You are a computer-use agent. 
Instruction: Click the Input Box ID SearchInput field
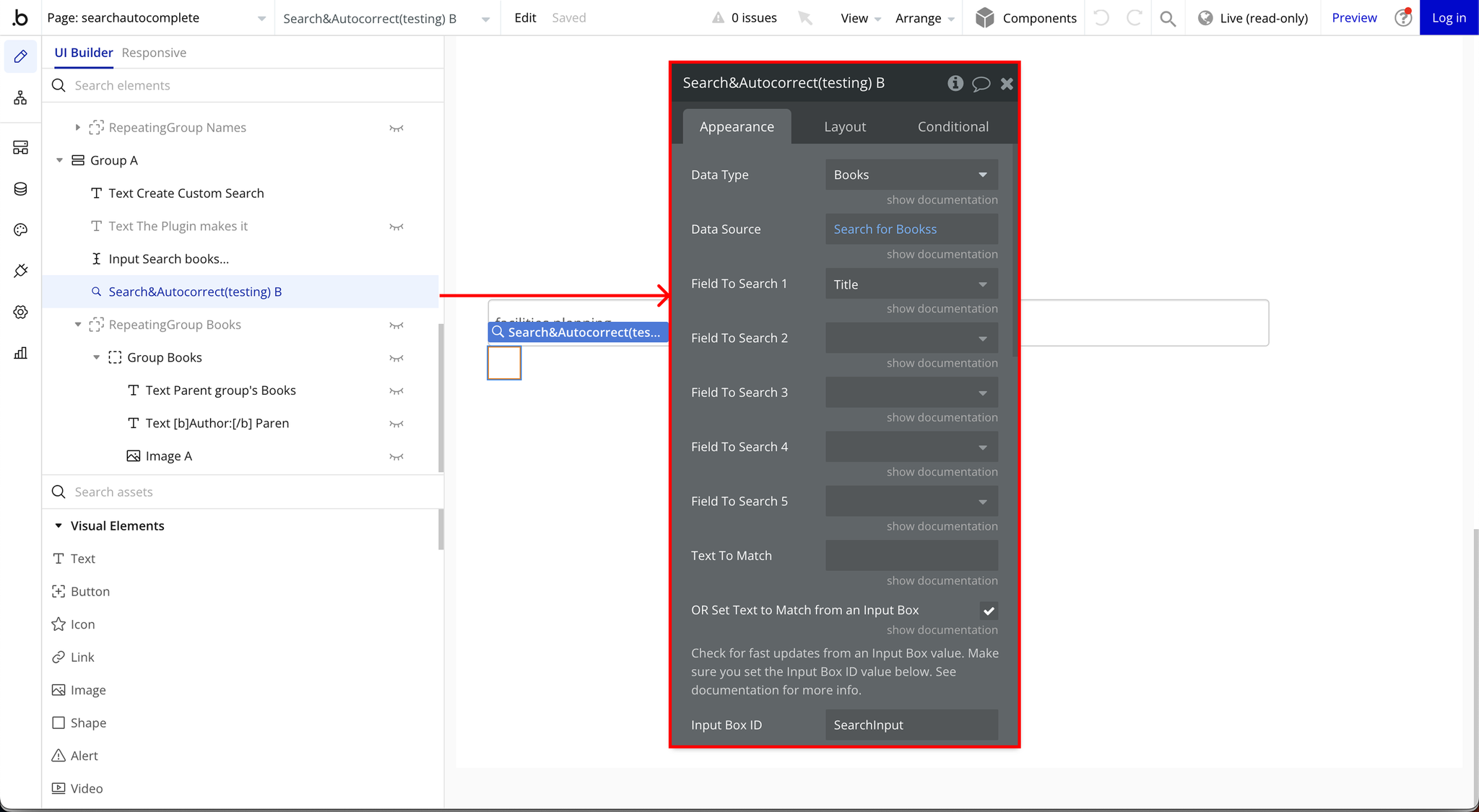911,725
